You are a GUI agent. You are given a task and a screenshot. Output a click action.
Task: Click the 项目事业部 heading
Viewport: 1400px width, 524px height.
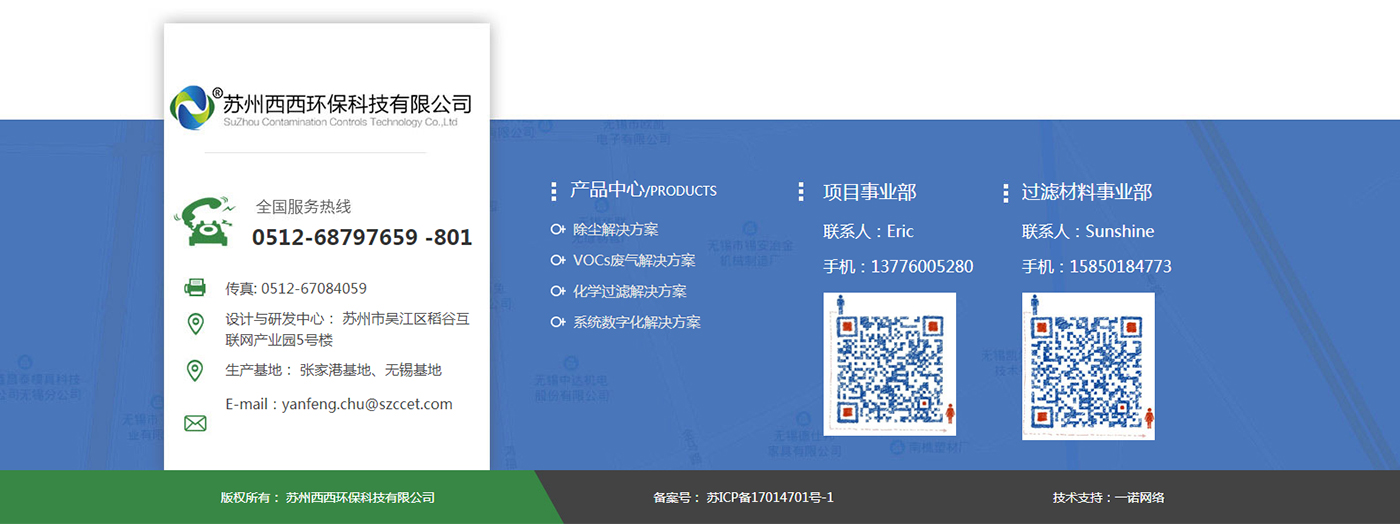point(870,192)
